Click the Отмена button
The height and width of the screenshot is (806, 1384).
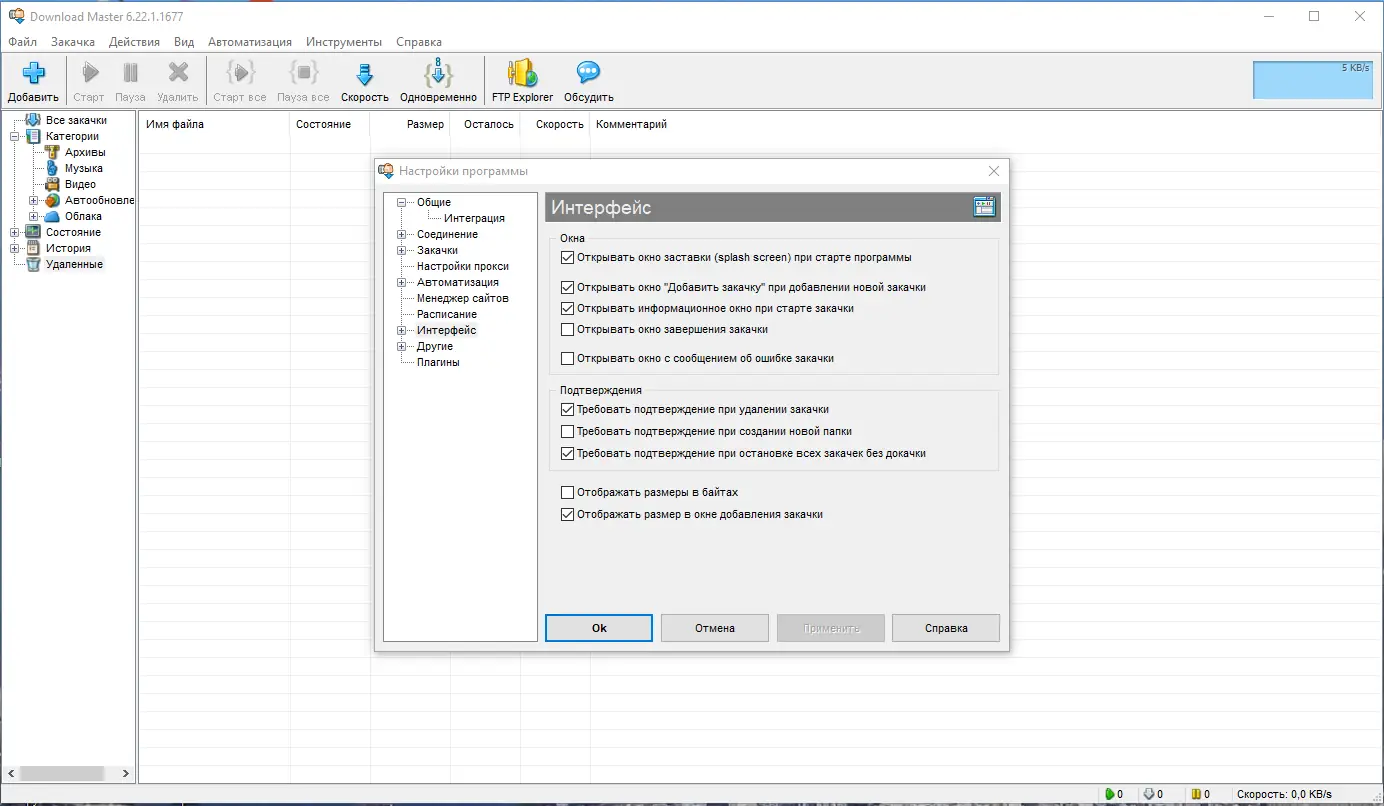715,628
